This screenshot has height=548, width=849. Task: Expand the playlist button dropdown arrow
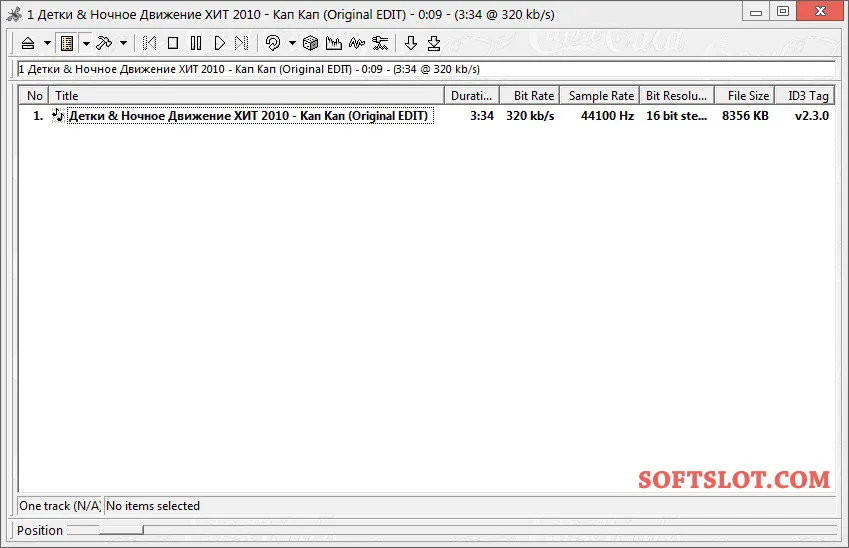(x=86, y=43)
